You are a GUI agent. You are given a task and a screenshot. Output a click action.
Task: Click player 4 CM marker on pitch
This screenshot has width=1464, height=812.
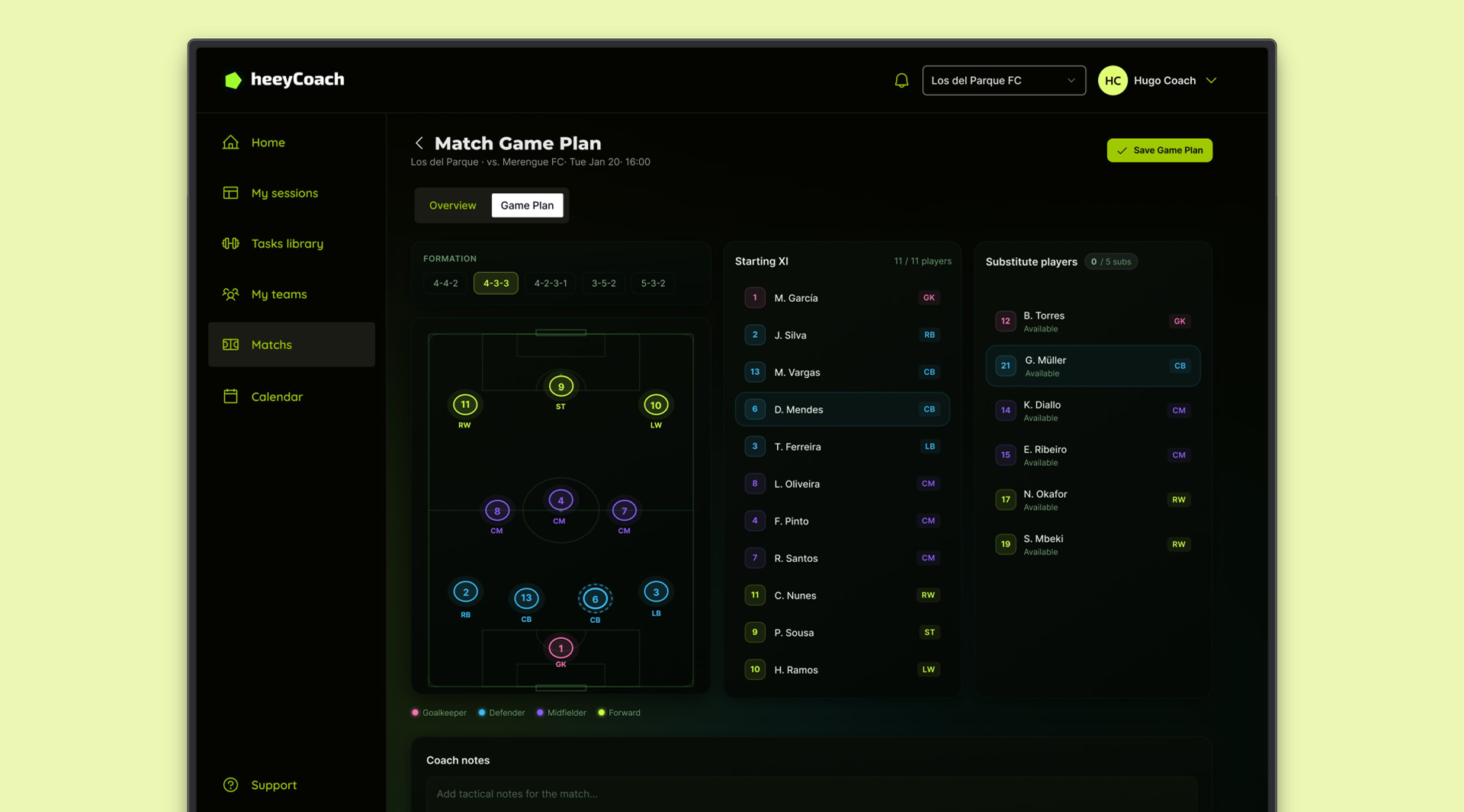point(560,501)
